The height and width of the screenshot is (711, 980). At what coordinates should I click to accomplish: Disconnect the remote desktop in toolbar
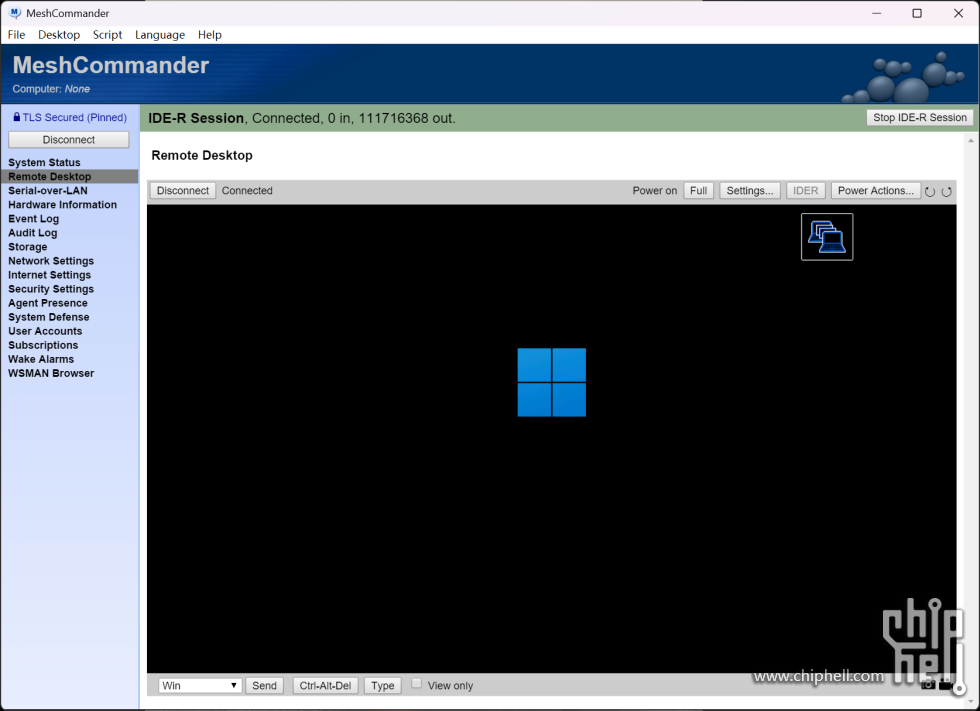(x=182, y=191)
